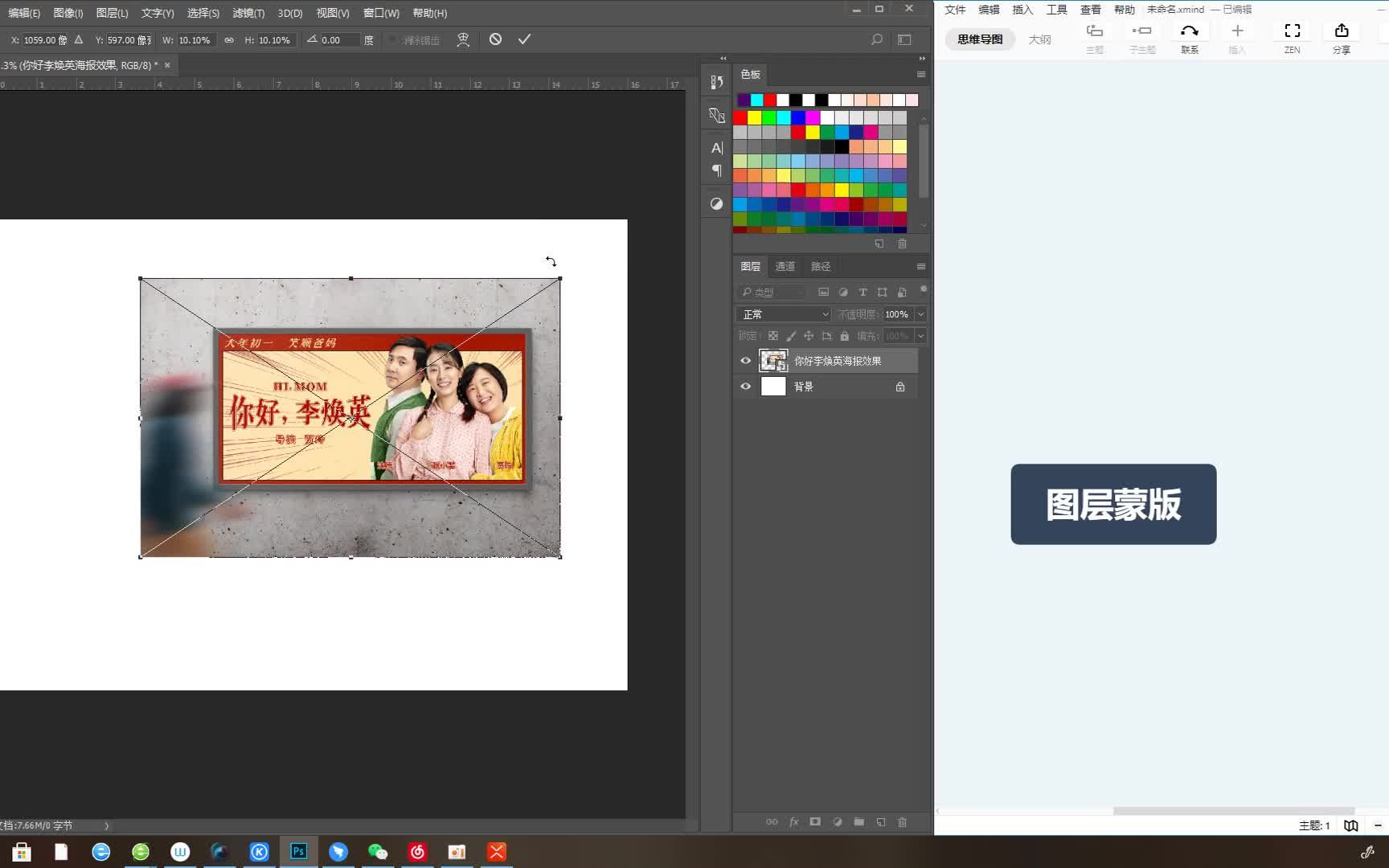Create new adjustment layer icon
This screenshot has width=1389, height=868.
coord(837,822)
